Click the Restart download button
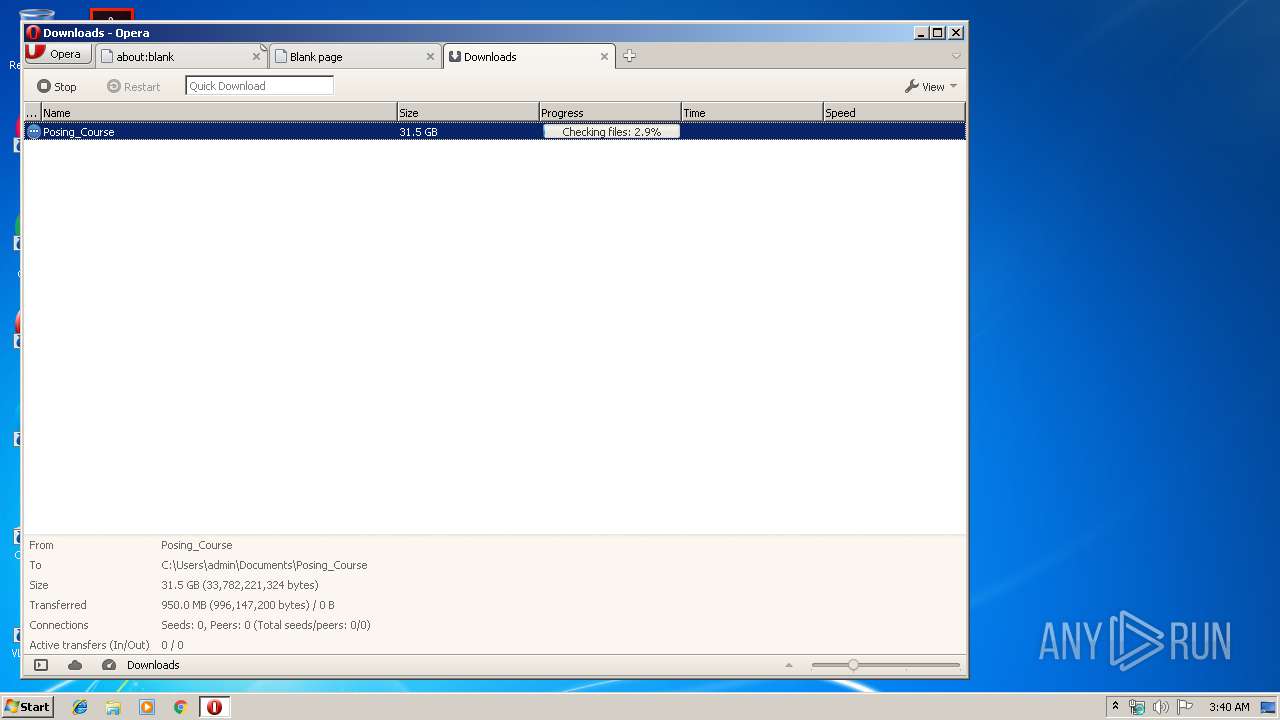Screen dimensions: 1280x720 (133, 86)
